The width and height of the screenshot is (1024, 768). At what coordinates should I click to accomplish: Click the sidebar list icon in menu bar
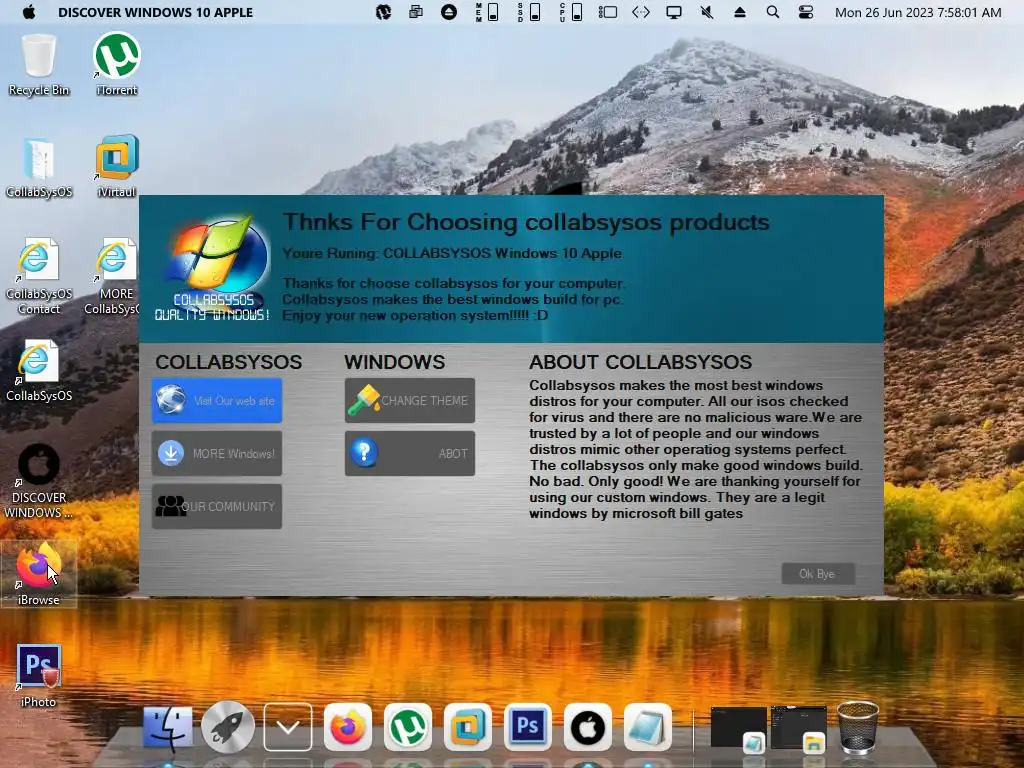(x=607, y=12)
